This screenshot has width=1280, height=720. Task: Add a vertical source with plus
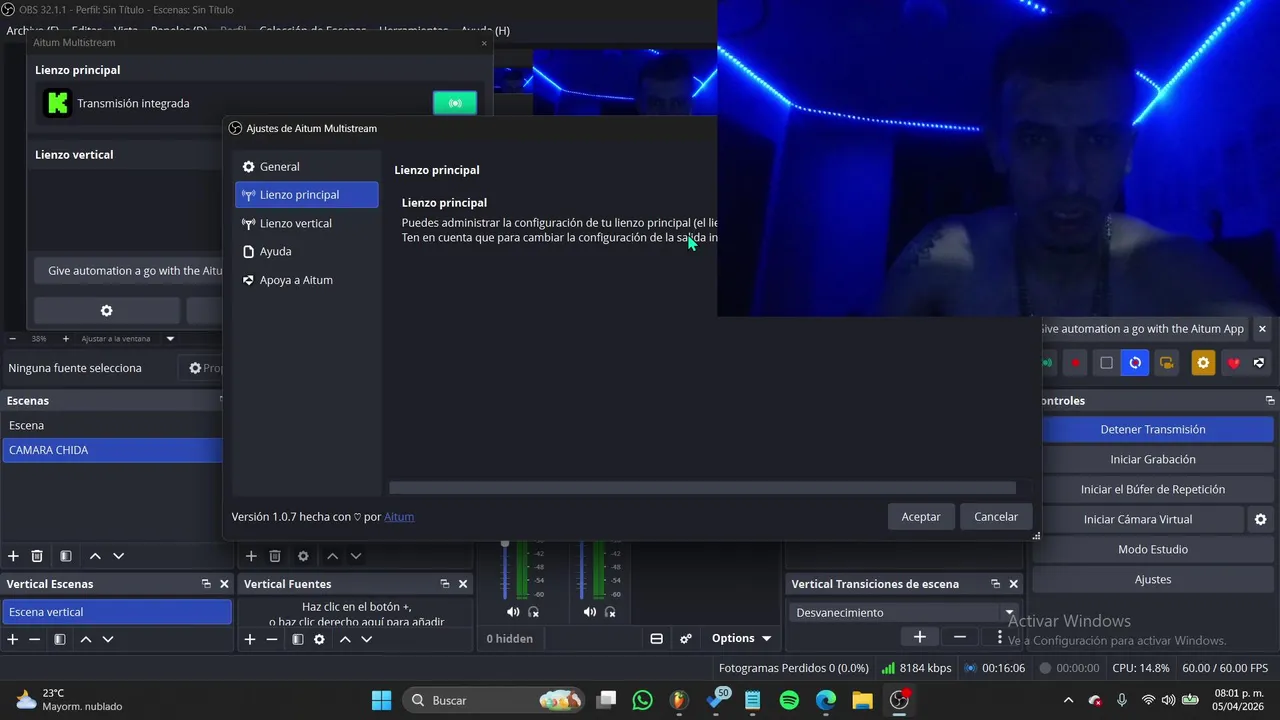(x=250, y=639)
